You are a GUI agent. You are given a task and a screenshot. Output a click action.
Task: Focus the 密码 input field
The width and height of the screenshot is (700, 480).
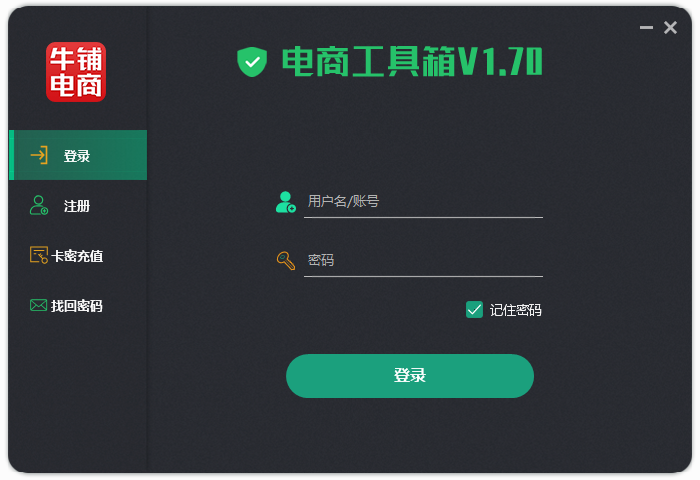pos(423,261)
